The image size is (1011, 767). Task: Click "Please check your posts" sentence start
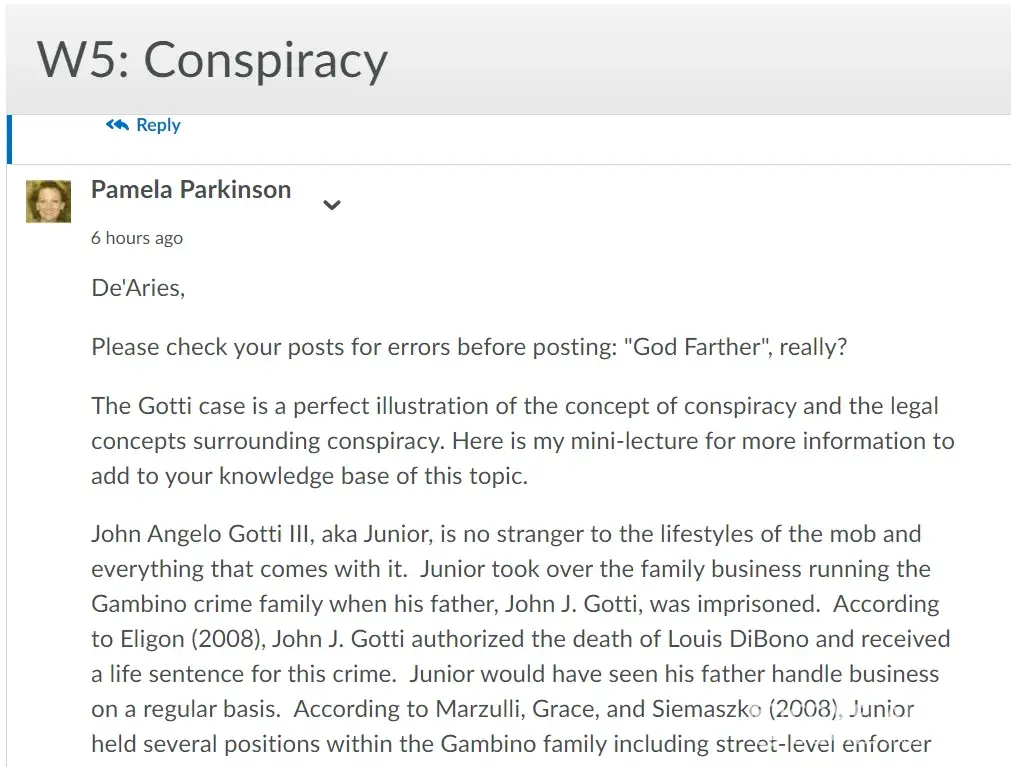pos(200,348)
